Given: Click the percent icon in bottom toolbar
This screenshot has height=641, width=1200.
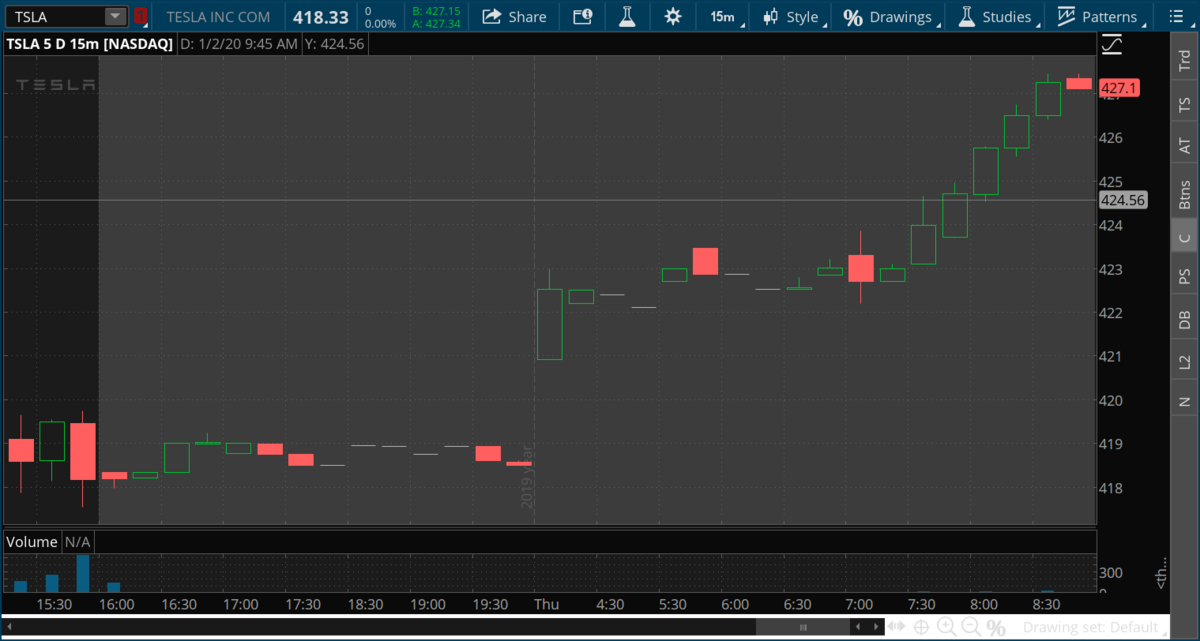Looking at the screenshot, I should pyautogui.click(x=996, y=628).
